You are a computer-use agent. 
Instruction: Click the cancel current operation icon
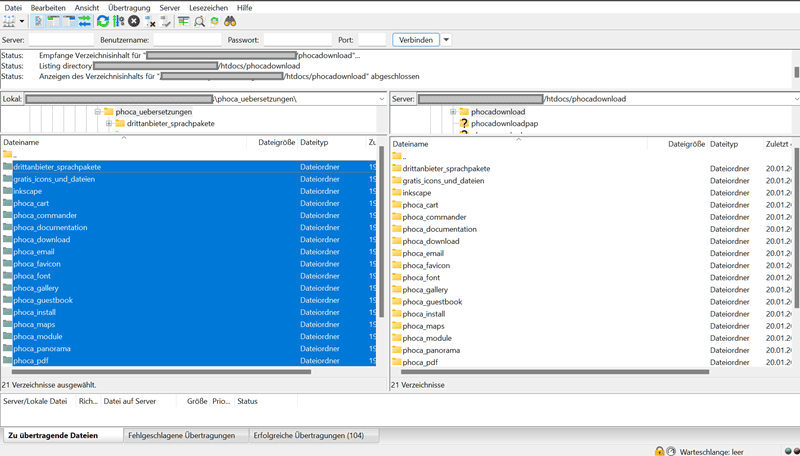135,21
